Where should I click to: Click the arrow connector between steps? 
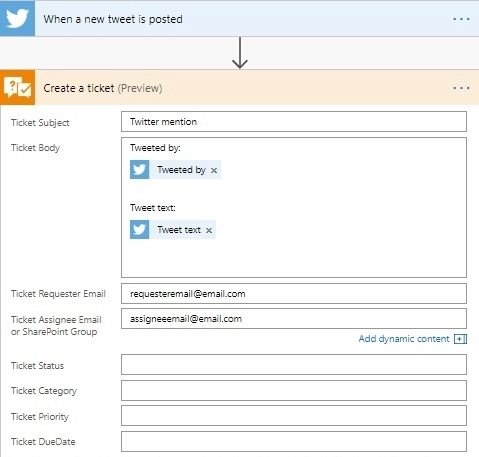pyautogui.click(x=240, y=53)
